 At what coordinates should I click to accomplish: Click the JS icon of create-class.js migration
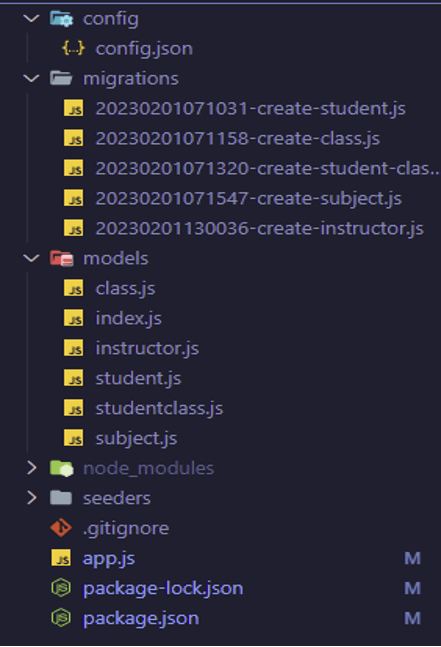point(73,138)
